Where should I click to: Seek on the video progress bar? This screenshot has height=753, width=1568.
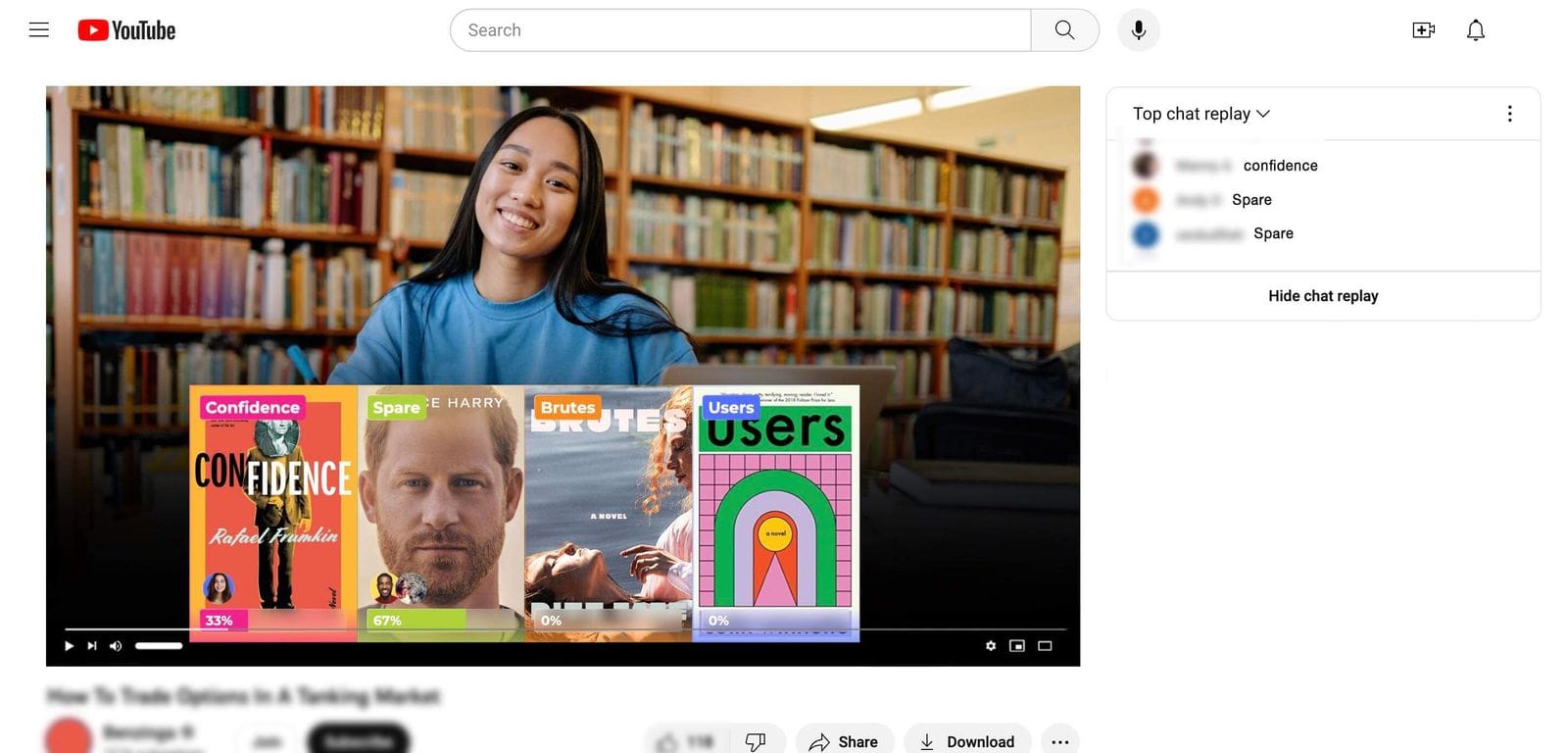pyautogui.click(x=565, y=629)
